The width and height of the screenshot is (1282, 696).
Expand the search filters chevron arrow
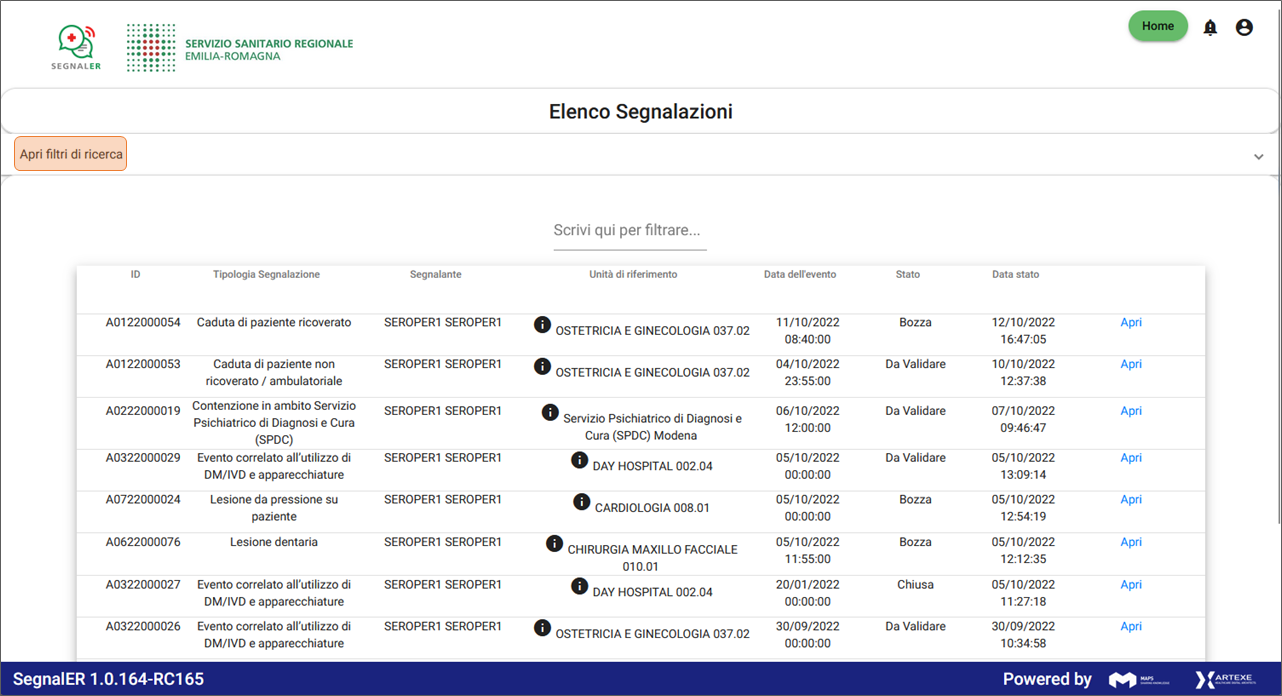1258,156
